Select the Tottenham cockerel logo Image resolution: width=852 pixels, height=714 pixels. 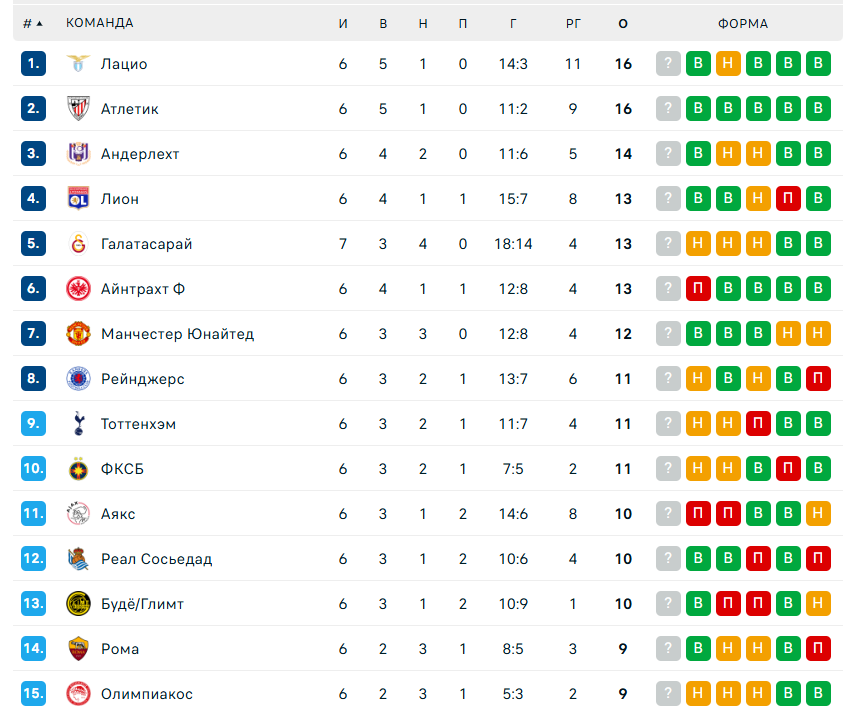(x=78, y=424)
